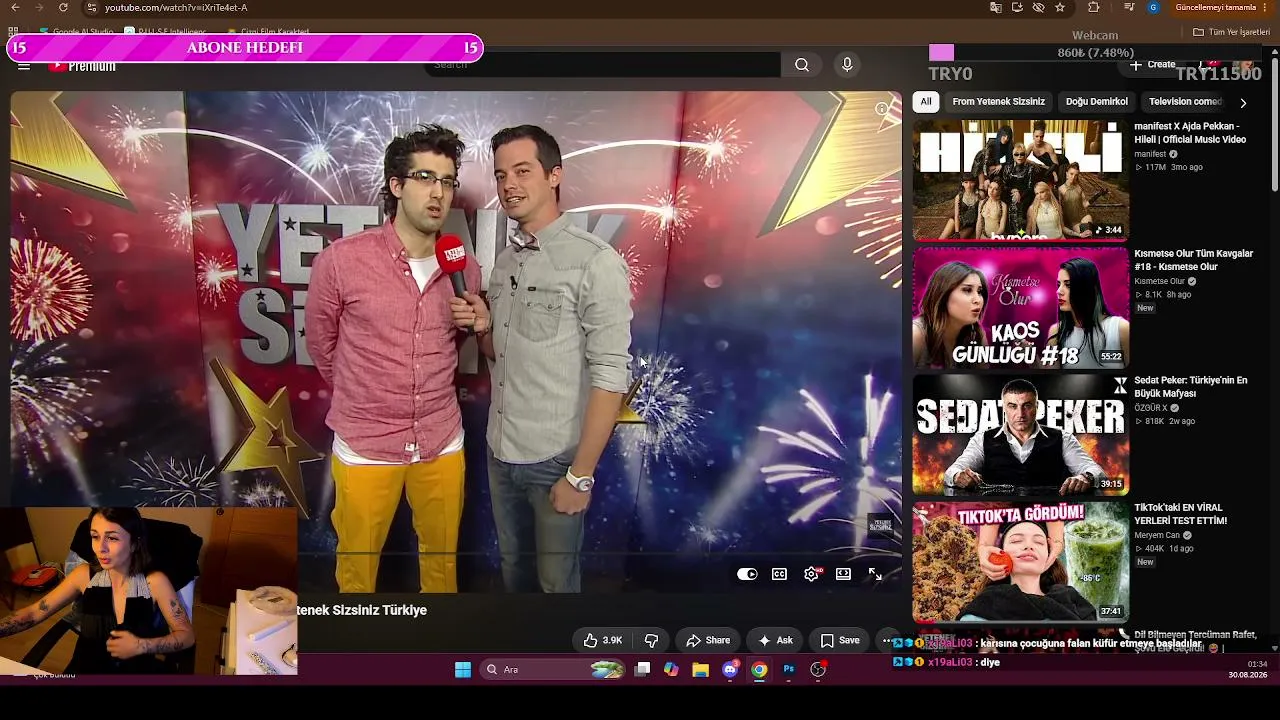Start voice search with the microphone
This screenshot has width=1280, height=720.
[847, 65]
